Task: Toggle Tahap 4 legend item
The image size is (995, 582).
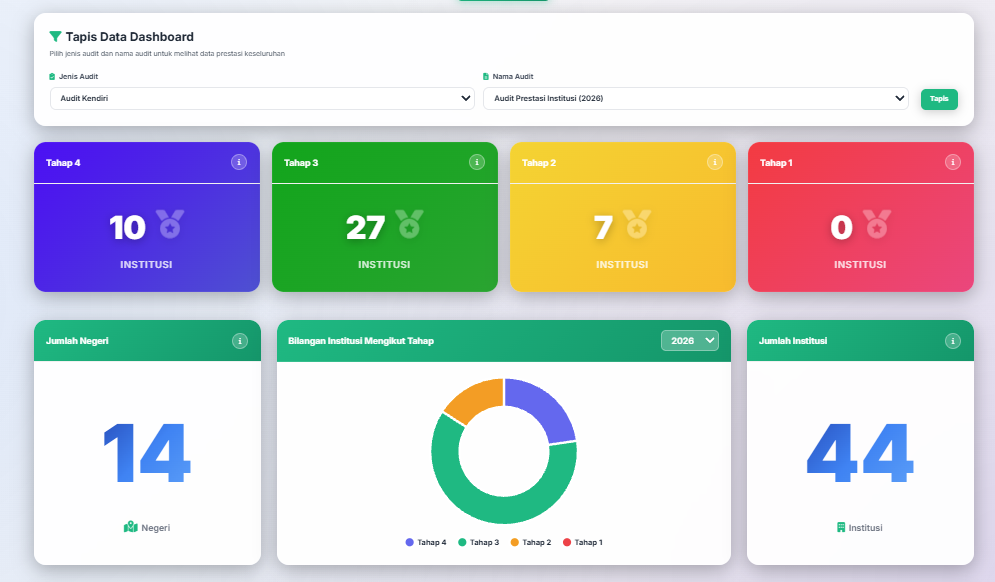Action: pyautogui.click(x=426, y=542)
